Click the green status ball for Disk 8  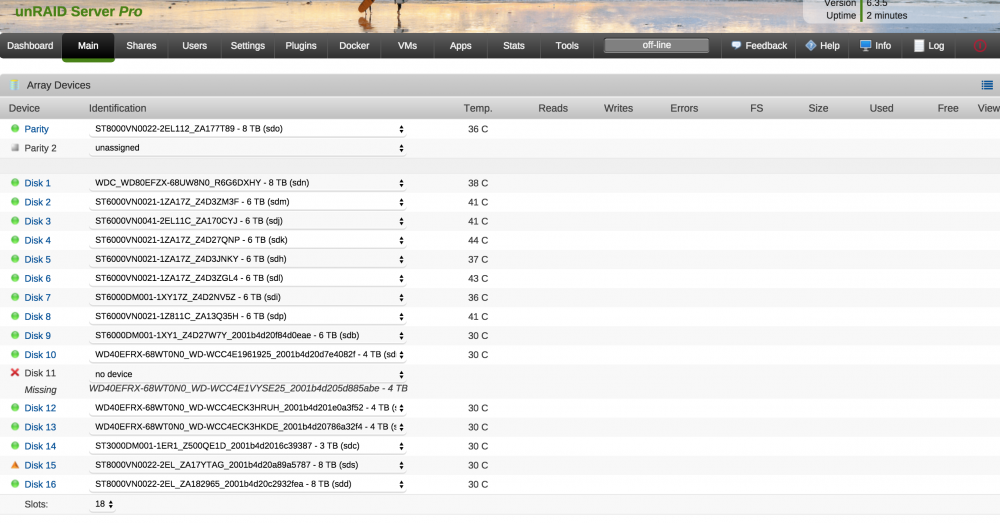pos(15,316)
